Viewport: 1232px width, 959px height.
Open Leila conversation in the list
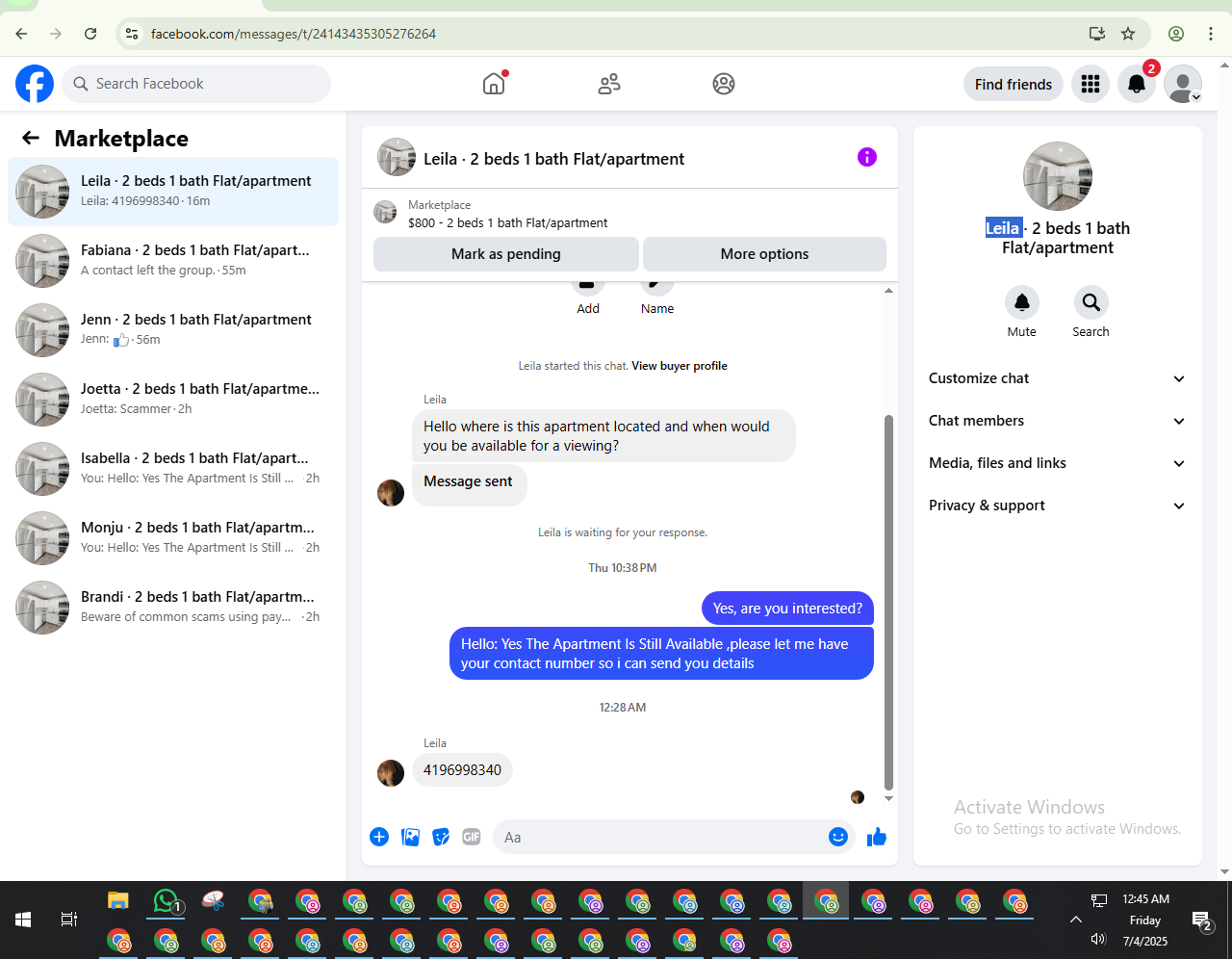[173, 192]
